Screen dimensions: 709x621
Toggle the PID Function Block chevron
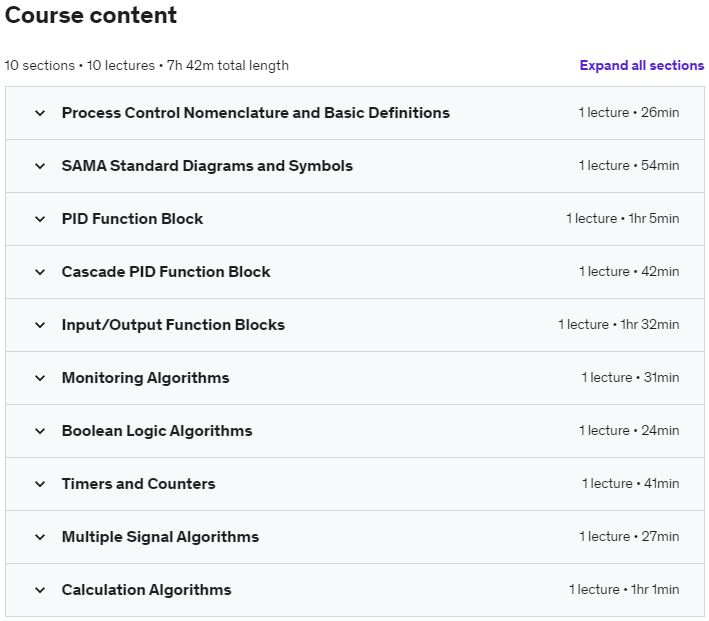pos(40,219)
